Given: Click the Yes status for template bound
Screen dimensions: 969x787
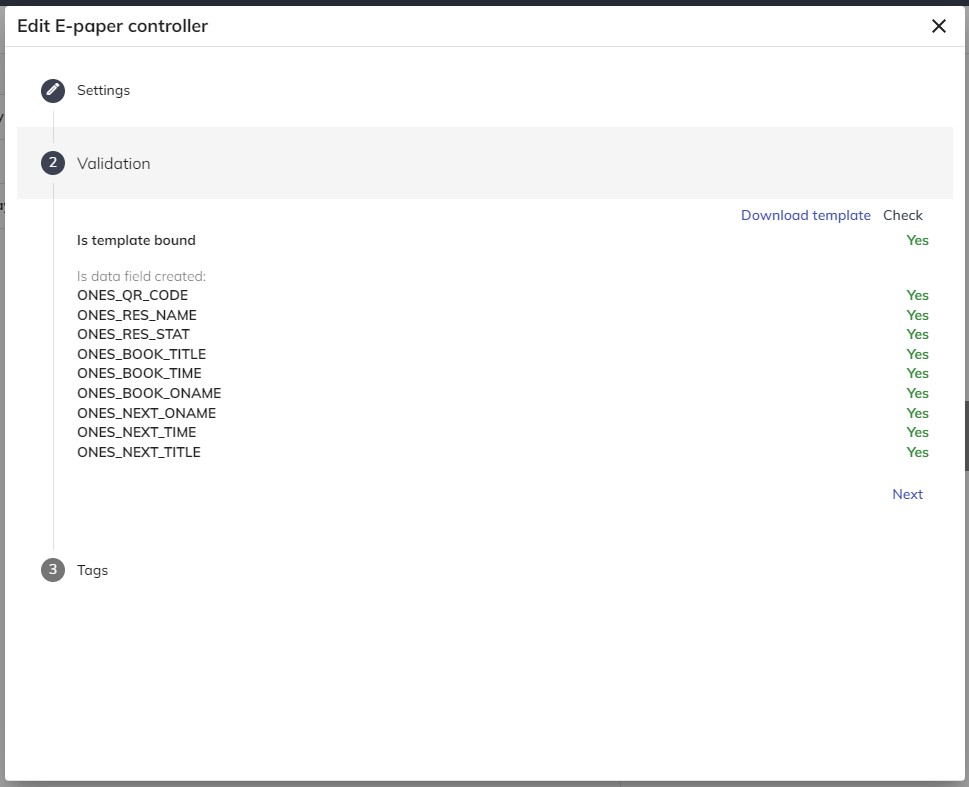Looking at the screenshot, I should (917, 240).
